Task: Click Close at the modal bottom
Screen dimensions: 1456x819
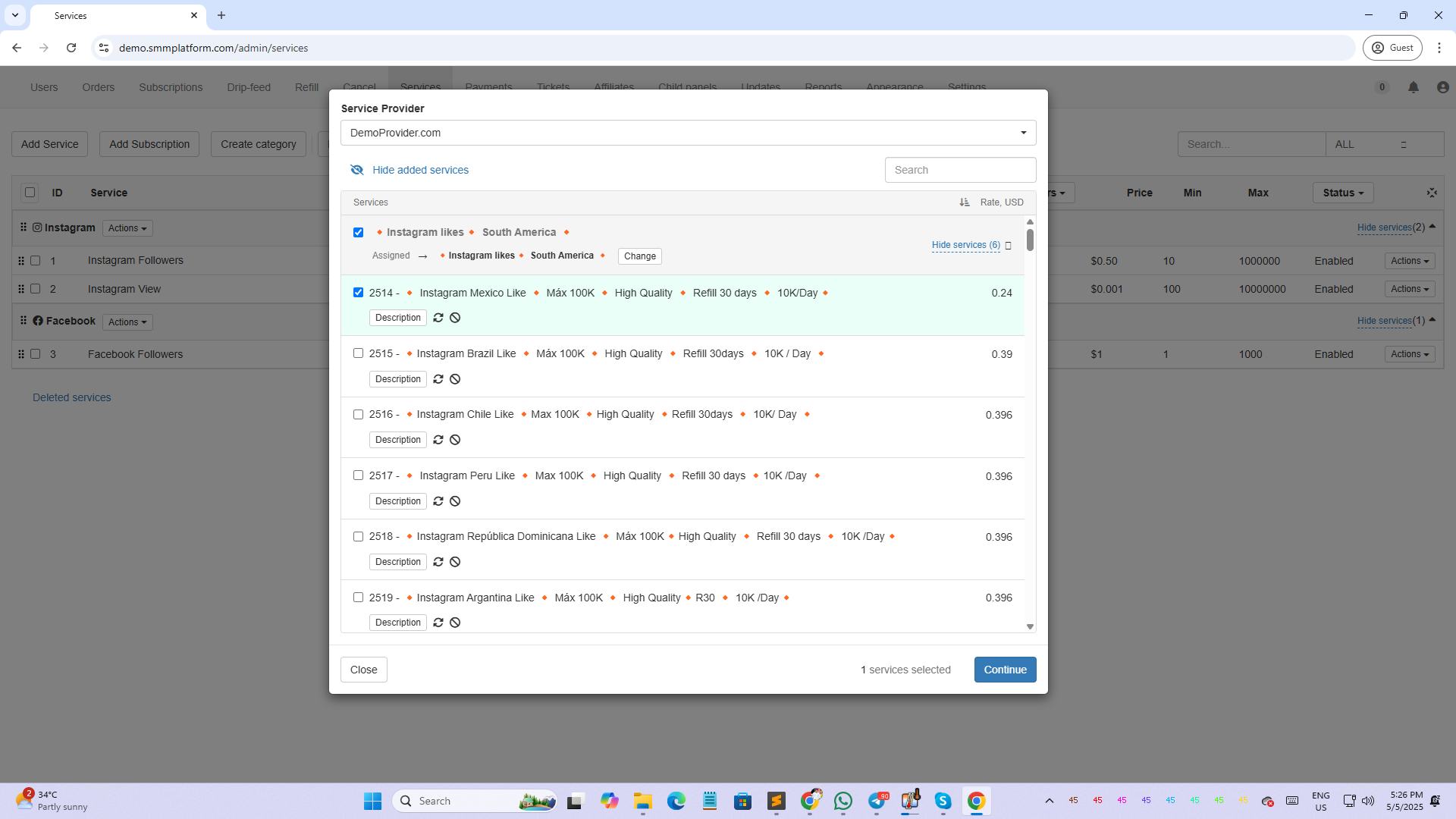Action: (363, 670)
